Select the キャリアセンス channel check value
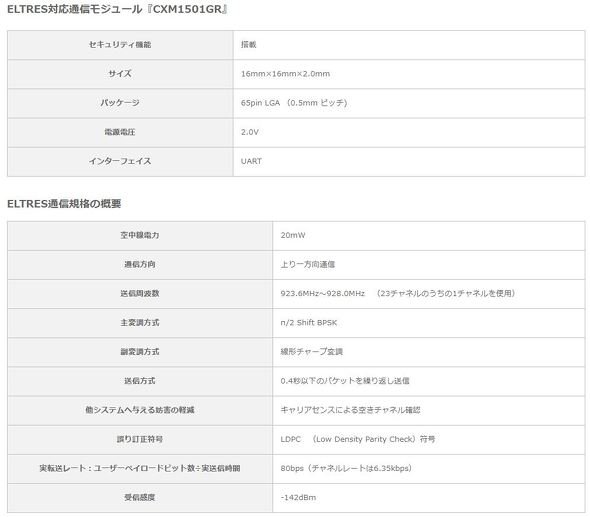Screen dimensions: 590x517 pyautogui.click(x=350, y=410)
